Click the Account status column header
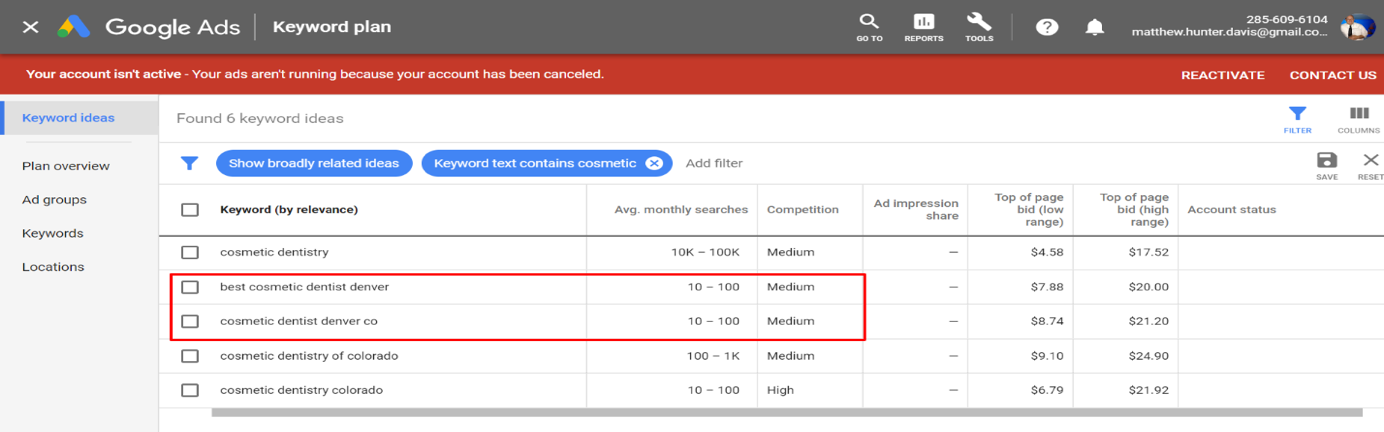The width and height of the screenshot is (1384, 432). click(1232, 210)
